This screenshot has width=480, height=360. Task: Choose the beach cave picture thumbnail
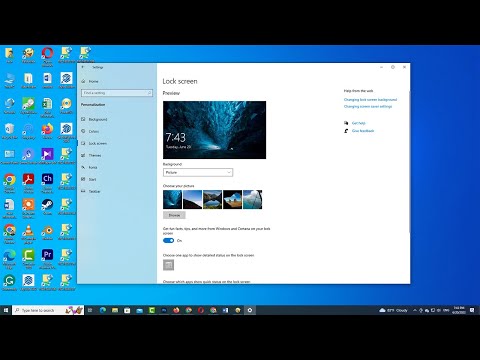click(x=232, y=199)
